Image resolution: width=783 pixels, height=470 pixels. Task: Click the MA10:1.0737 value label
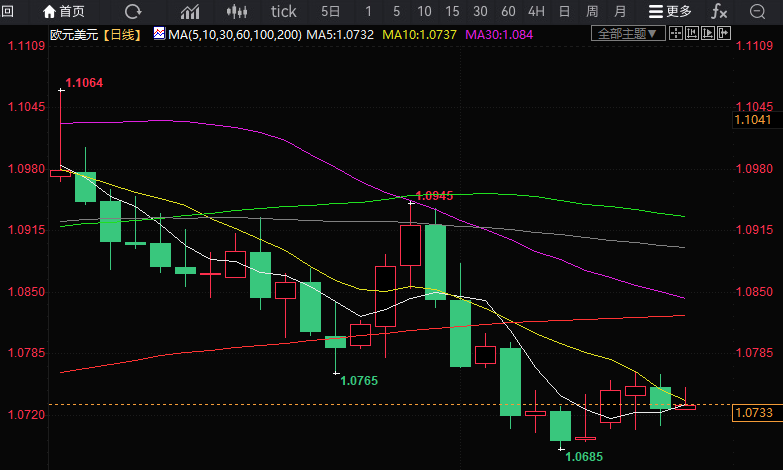(419, 34)
